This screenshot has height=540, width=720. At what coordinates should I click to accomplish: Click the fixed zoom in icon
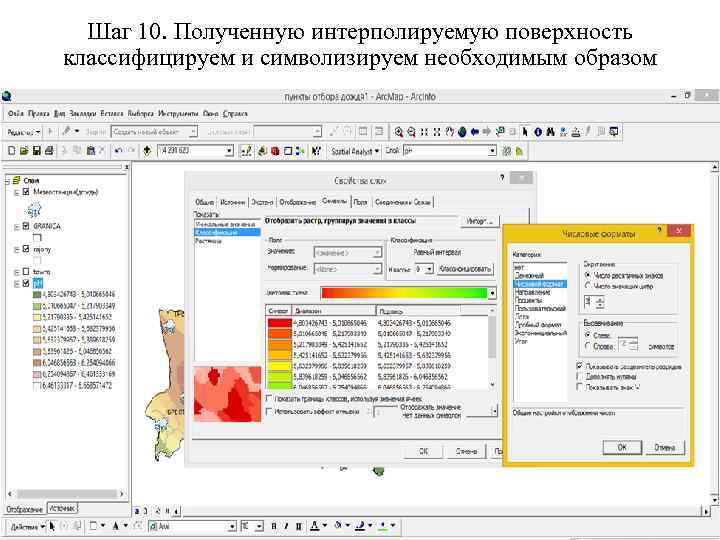[x=424, y=132]
